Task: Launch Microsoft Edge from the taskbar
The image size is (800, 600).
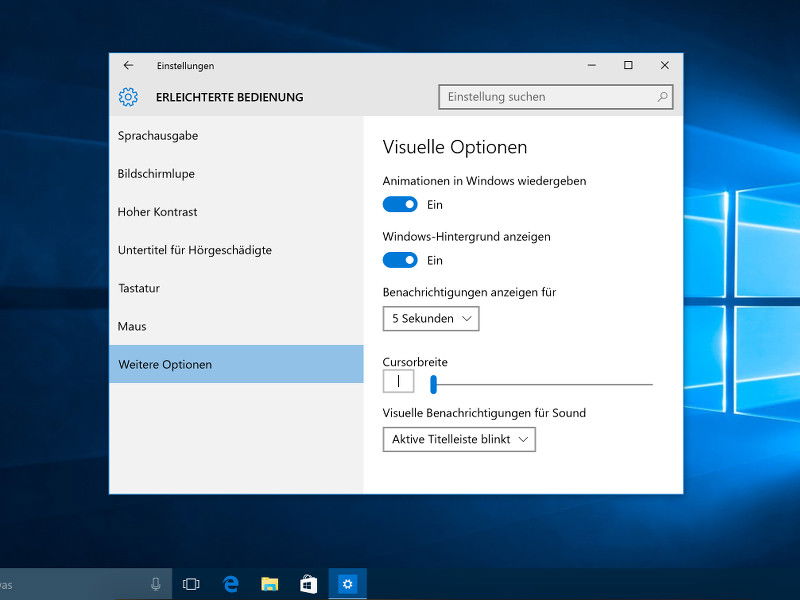Action: (x=231, y=584)
